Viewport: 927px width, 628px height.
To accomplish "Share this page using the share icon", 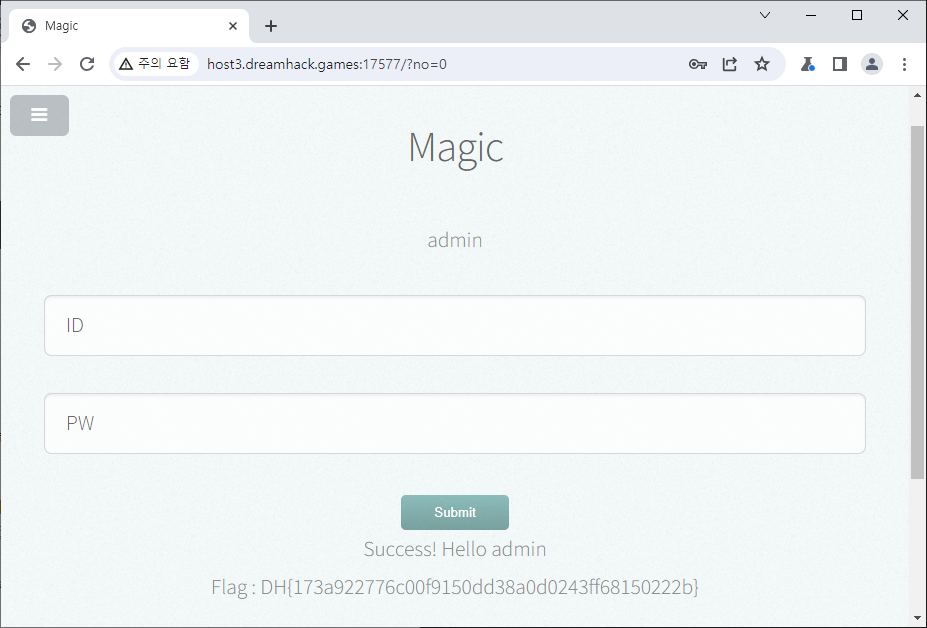I will (730, 64).
